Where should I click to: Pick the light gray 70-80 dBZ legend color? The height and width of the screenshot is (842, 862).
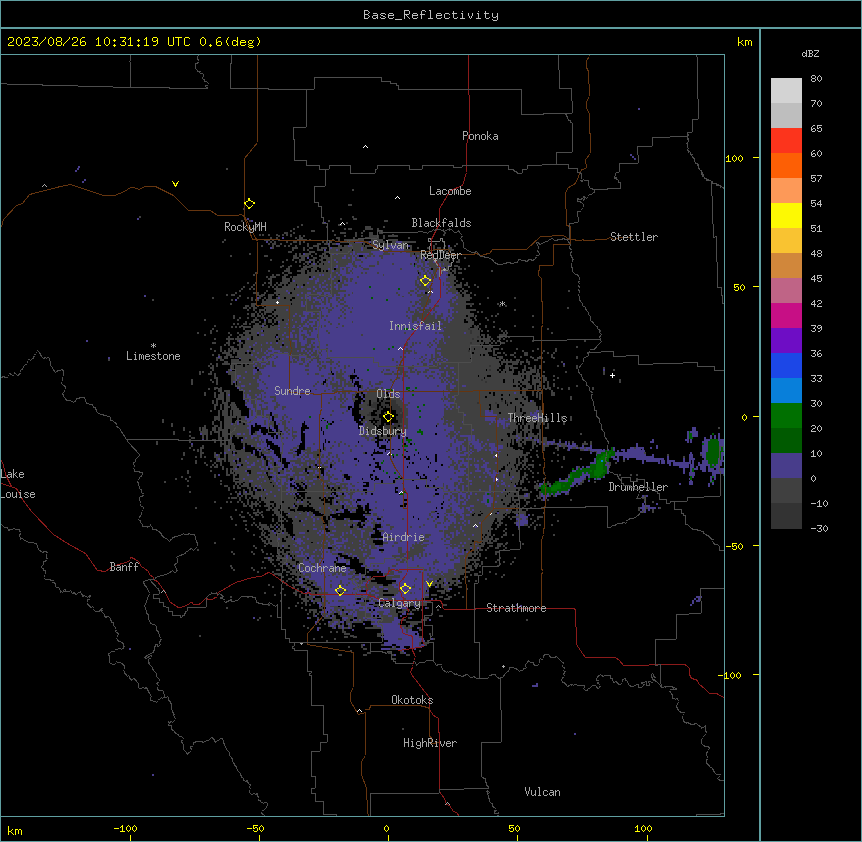[786, 91]
